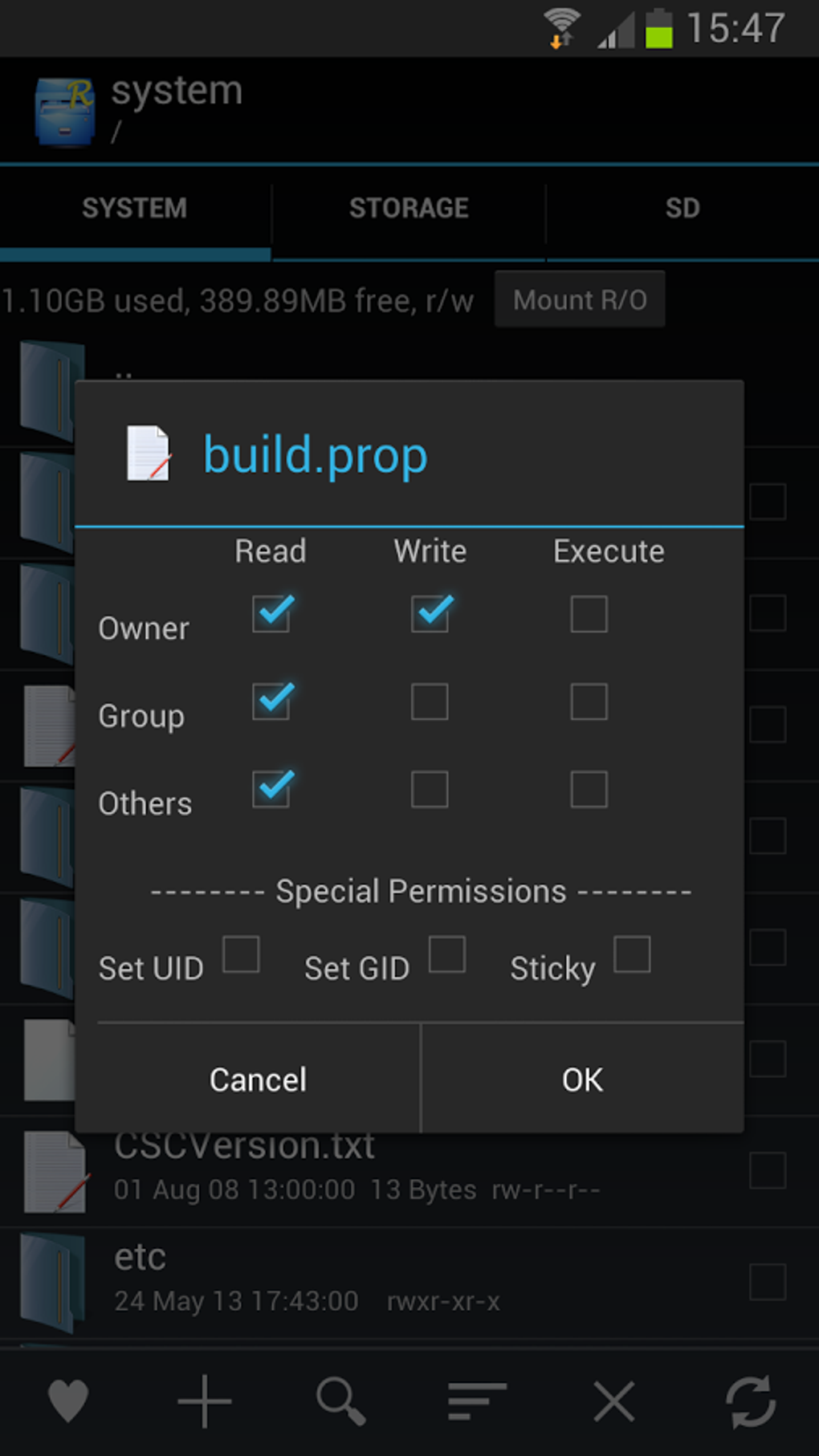This screenshot has width=819, height=1456.
Task: Enable Owner Execute permission
Action: click(x=589, y=614)
